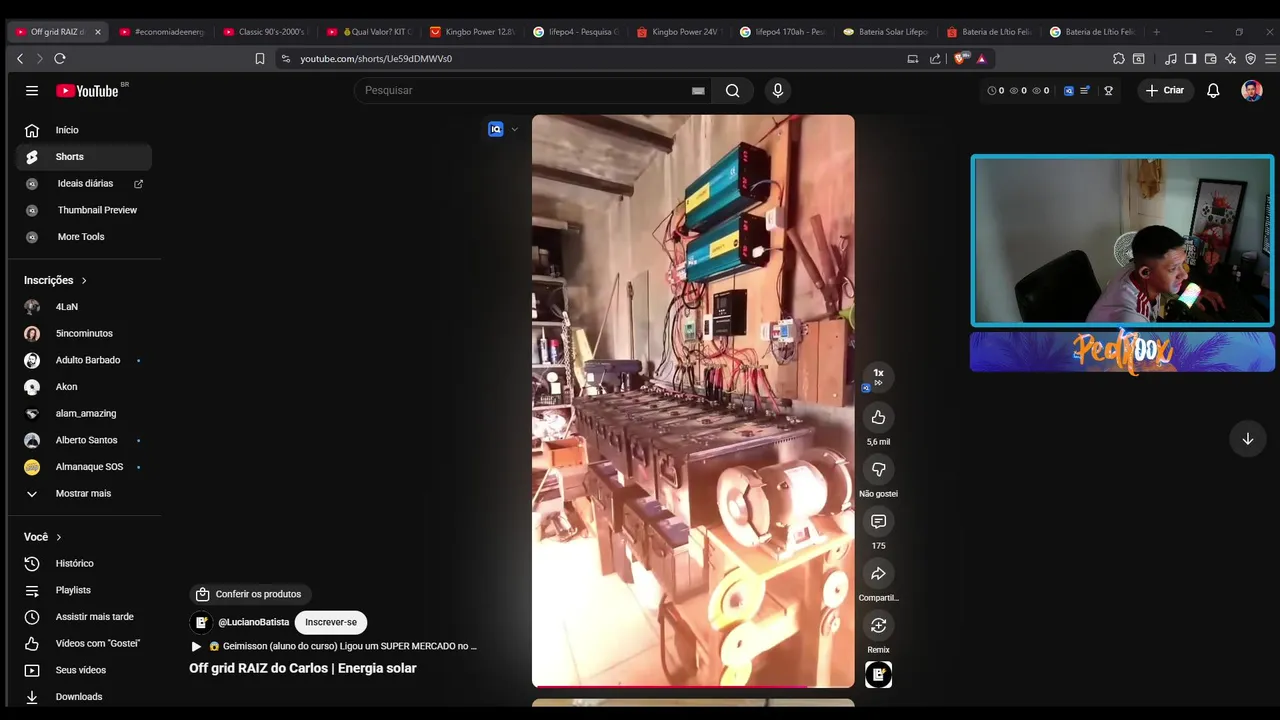Open the Akon channel
The image size is (1280, 720).
pos(83,387)
